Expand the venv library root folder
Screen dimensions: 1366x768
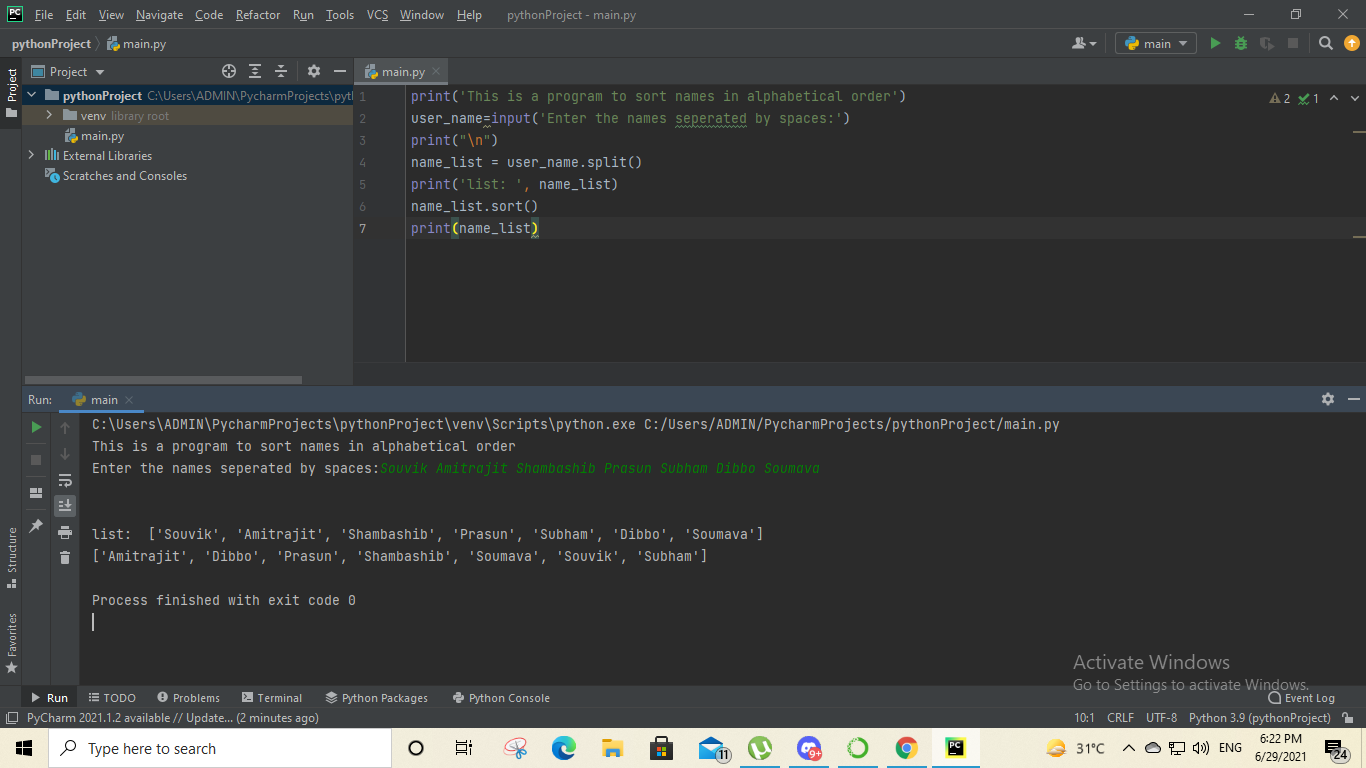(x=49, y=116)
